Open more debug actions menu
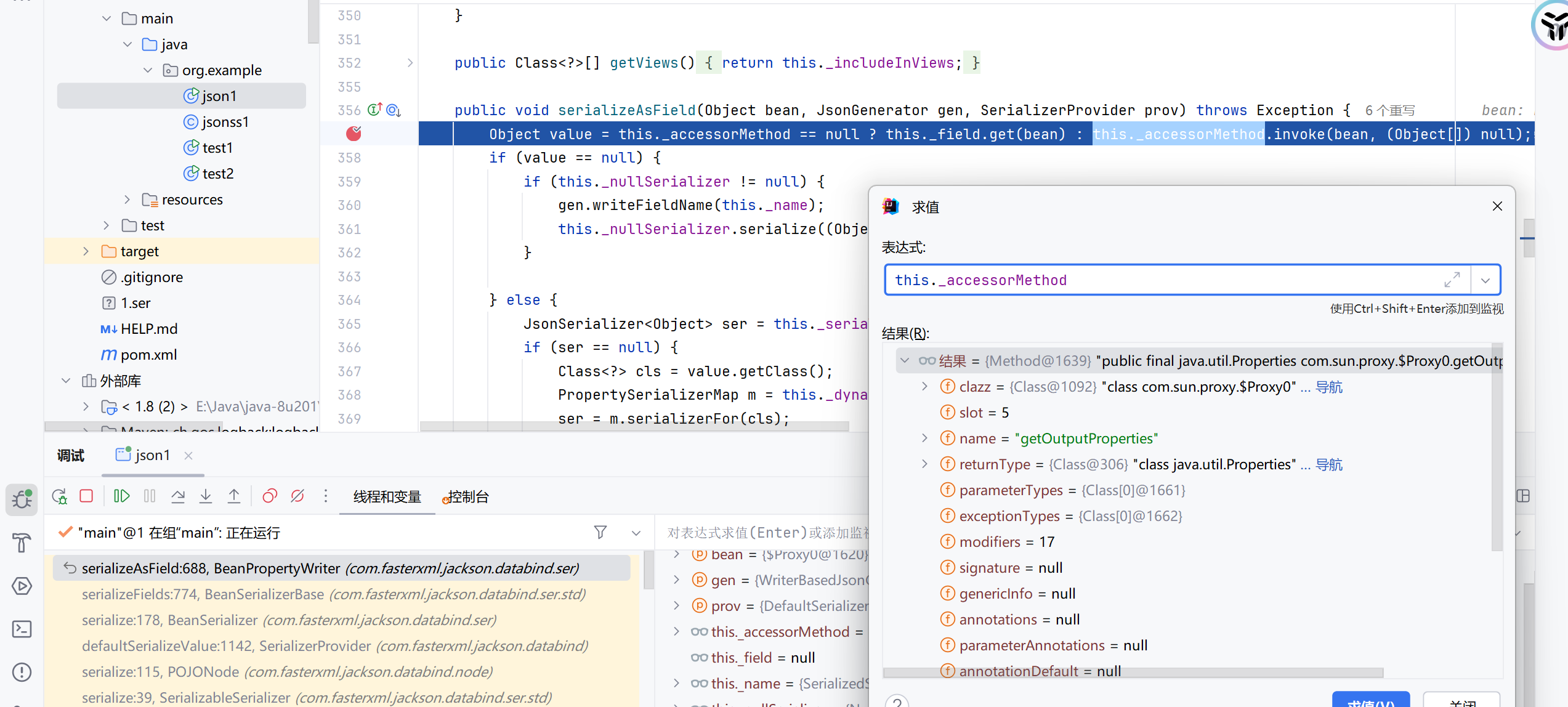 pos(326,496)
